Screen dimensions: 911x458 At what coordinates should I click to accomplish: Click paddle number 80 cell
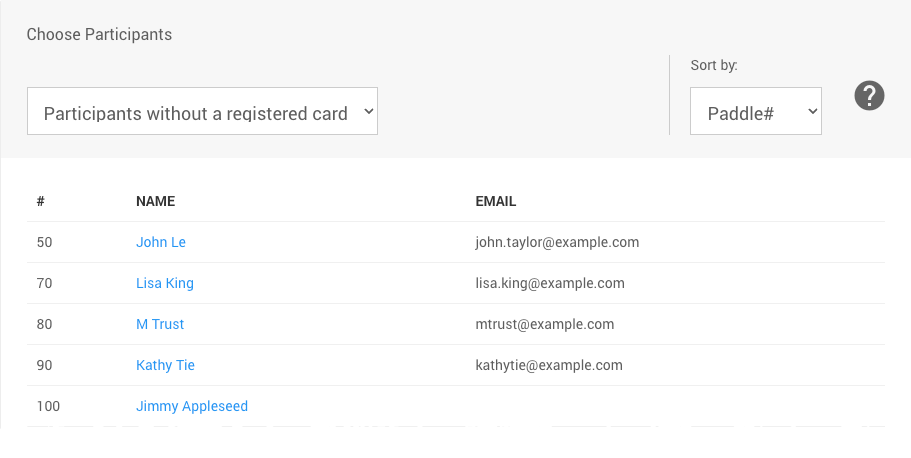(x=44, y=324)
